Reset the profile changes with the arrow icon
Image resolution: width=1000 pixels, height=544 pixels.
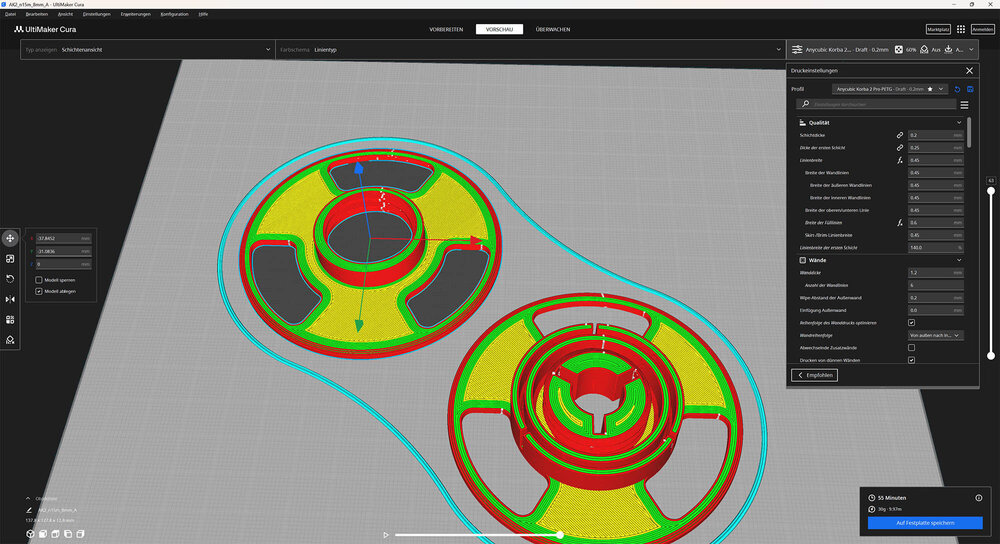957,89
